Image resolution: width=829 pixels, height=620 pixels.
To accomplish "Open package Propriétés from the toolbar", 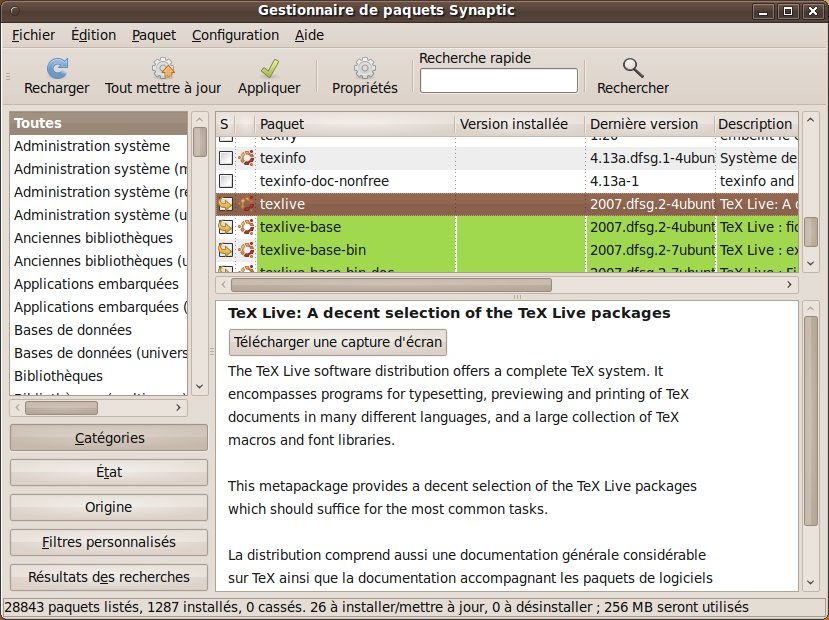I will pos(365,77).
